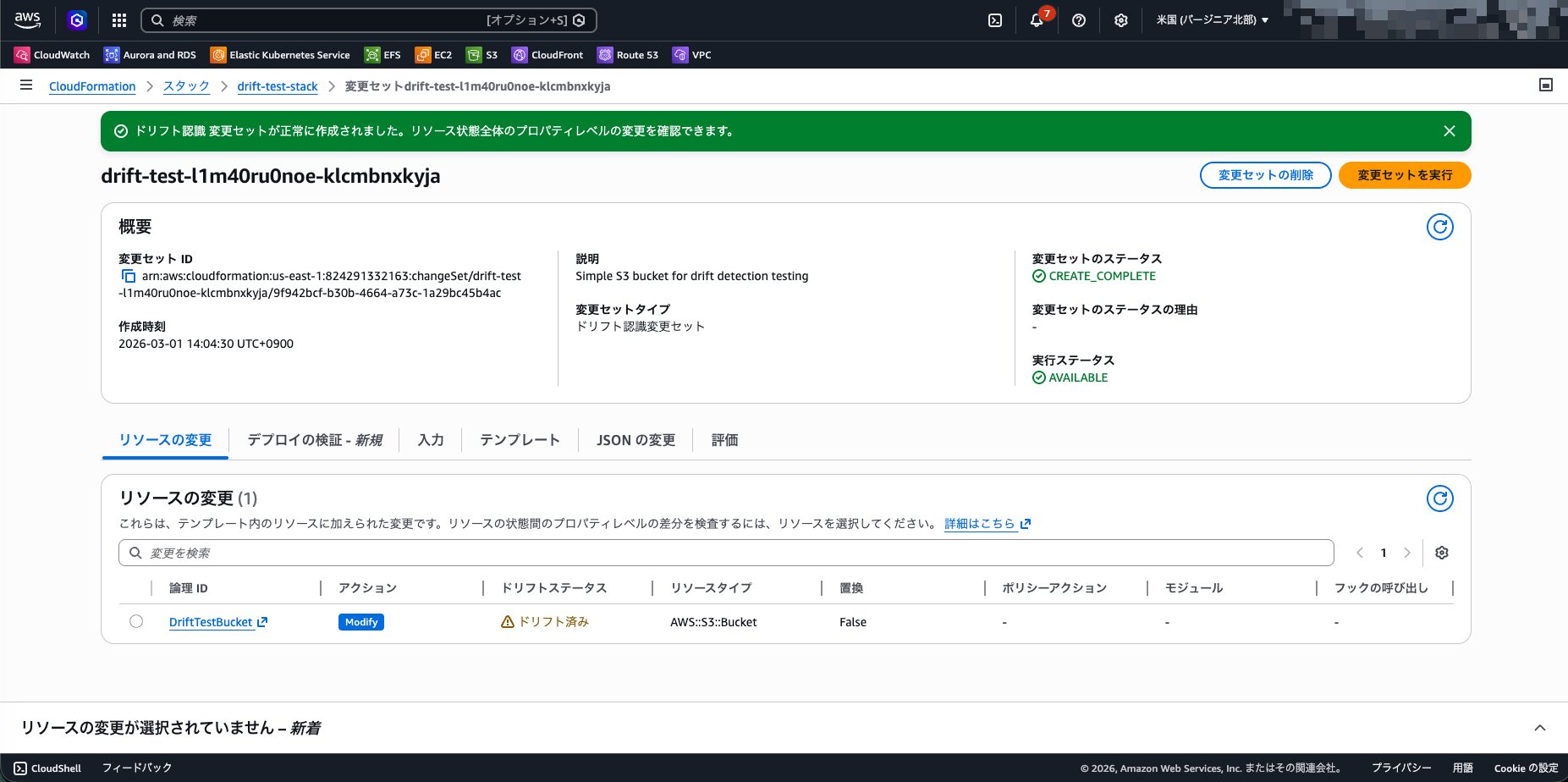Screen dimensions: 1568x782
Task: Open the notifications bell
Action: [1037, 20]
